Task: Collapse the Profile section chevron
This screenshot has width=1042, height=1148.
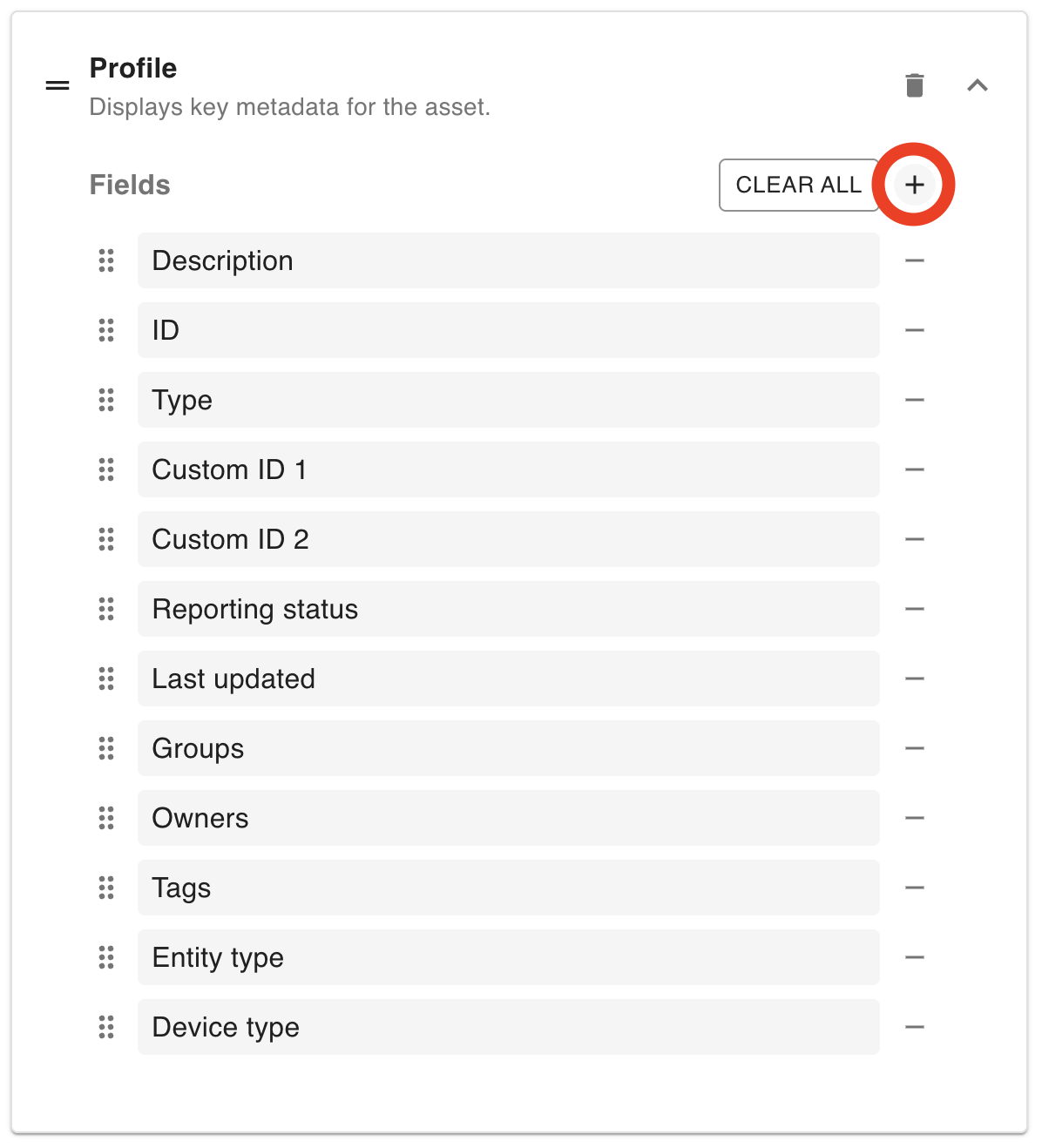Action: (x=978, y=85)
